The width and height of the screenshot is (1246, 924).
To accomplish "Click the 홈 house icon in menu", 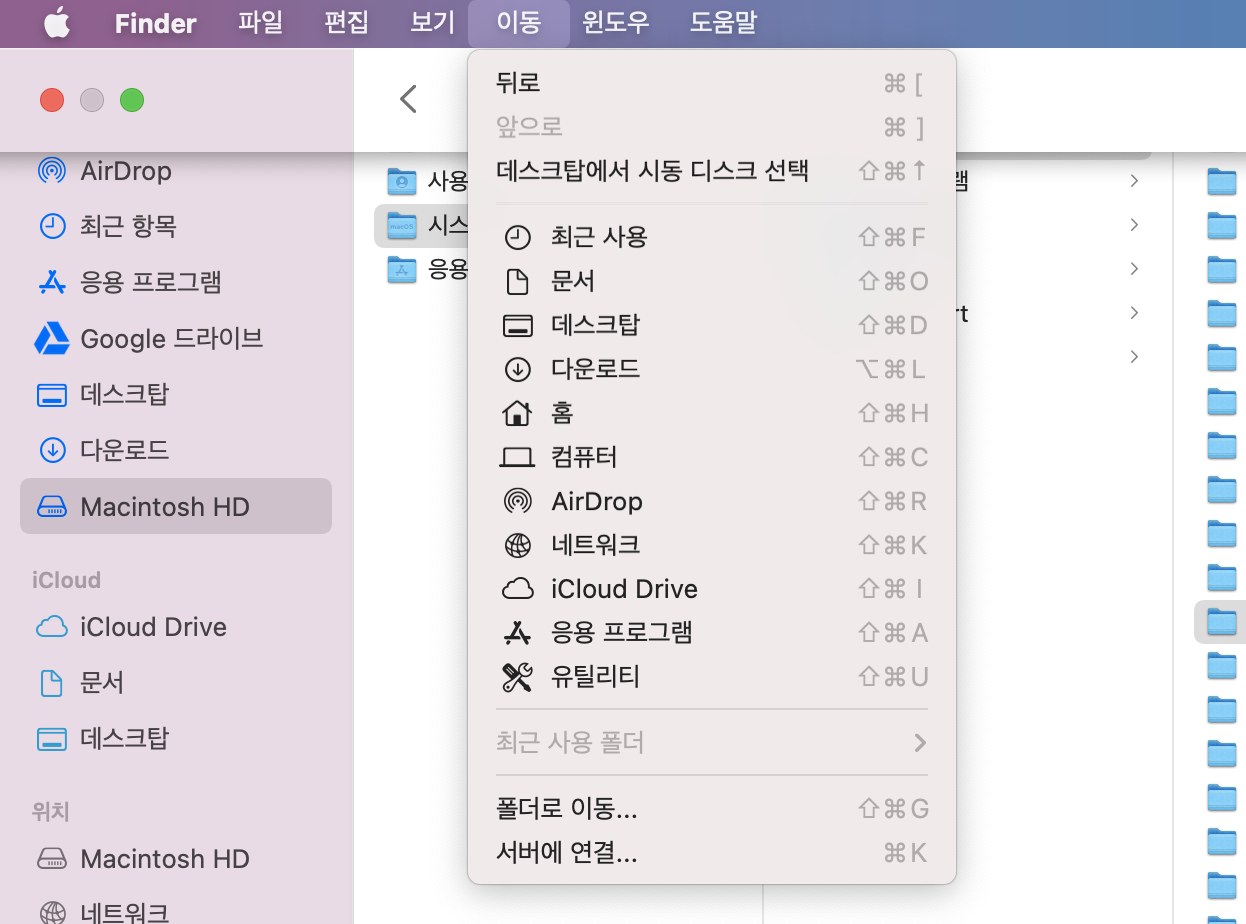I will click(x=517, y=413).
